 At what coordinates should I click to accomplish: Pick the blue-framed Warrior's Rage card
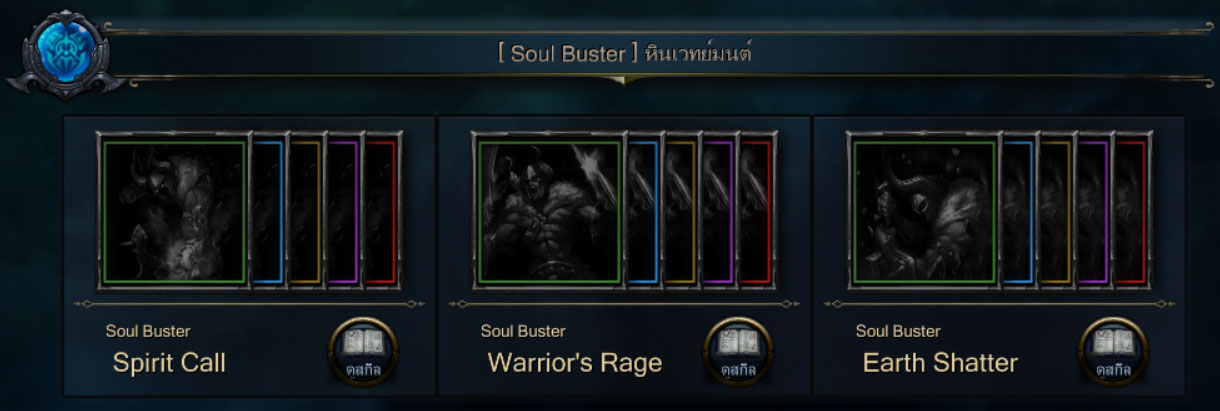click(644, 212)
